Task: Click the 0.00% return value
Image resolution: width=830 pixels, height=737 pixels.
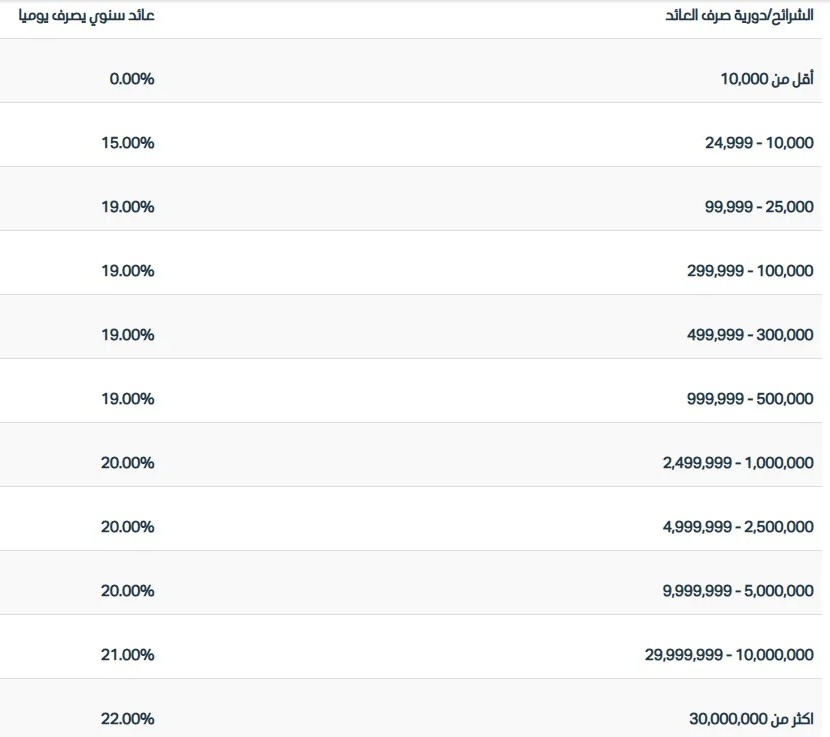Action: [132, 79]
